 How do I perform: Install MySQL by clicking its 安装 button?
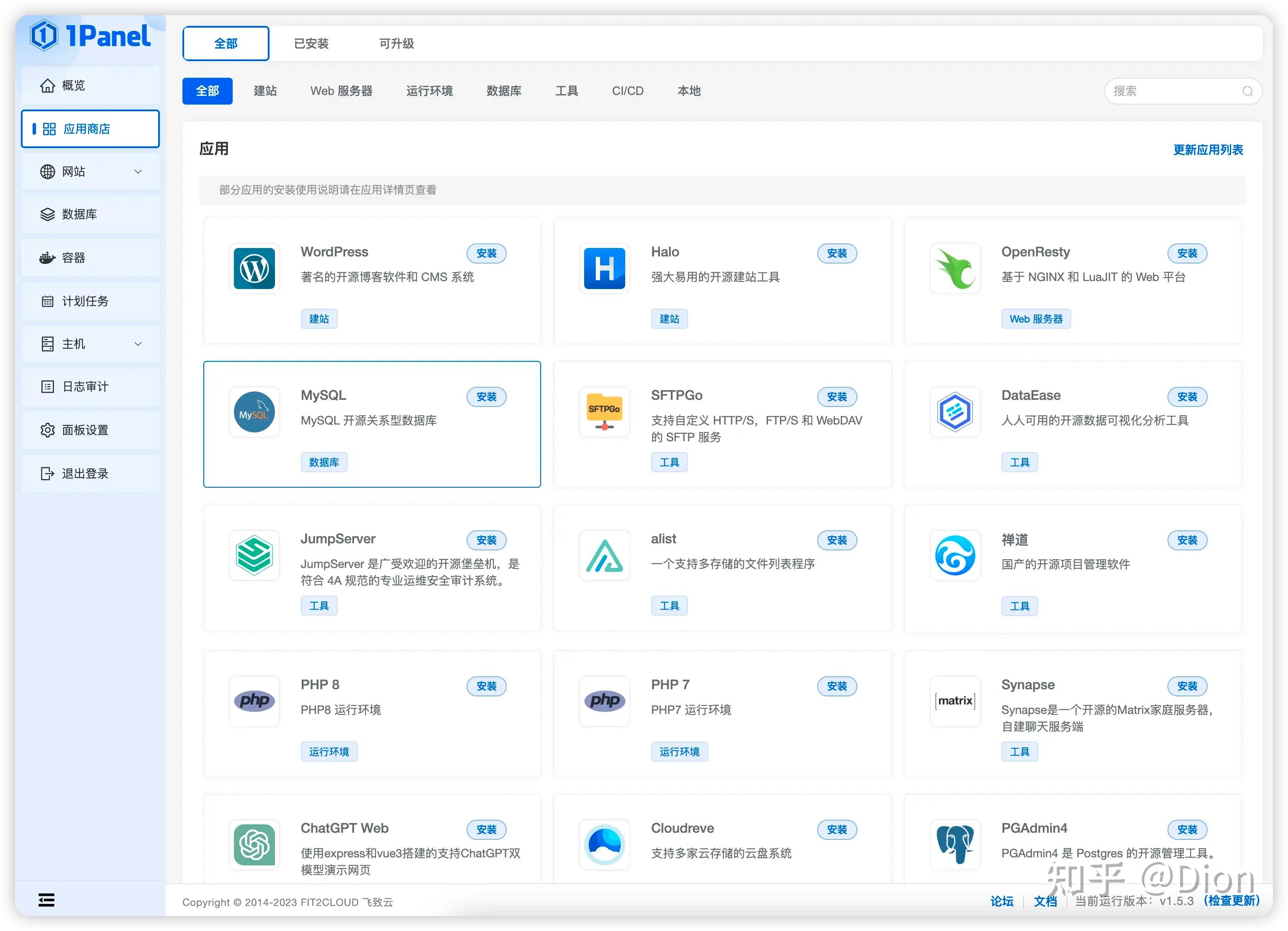[486, 397]
